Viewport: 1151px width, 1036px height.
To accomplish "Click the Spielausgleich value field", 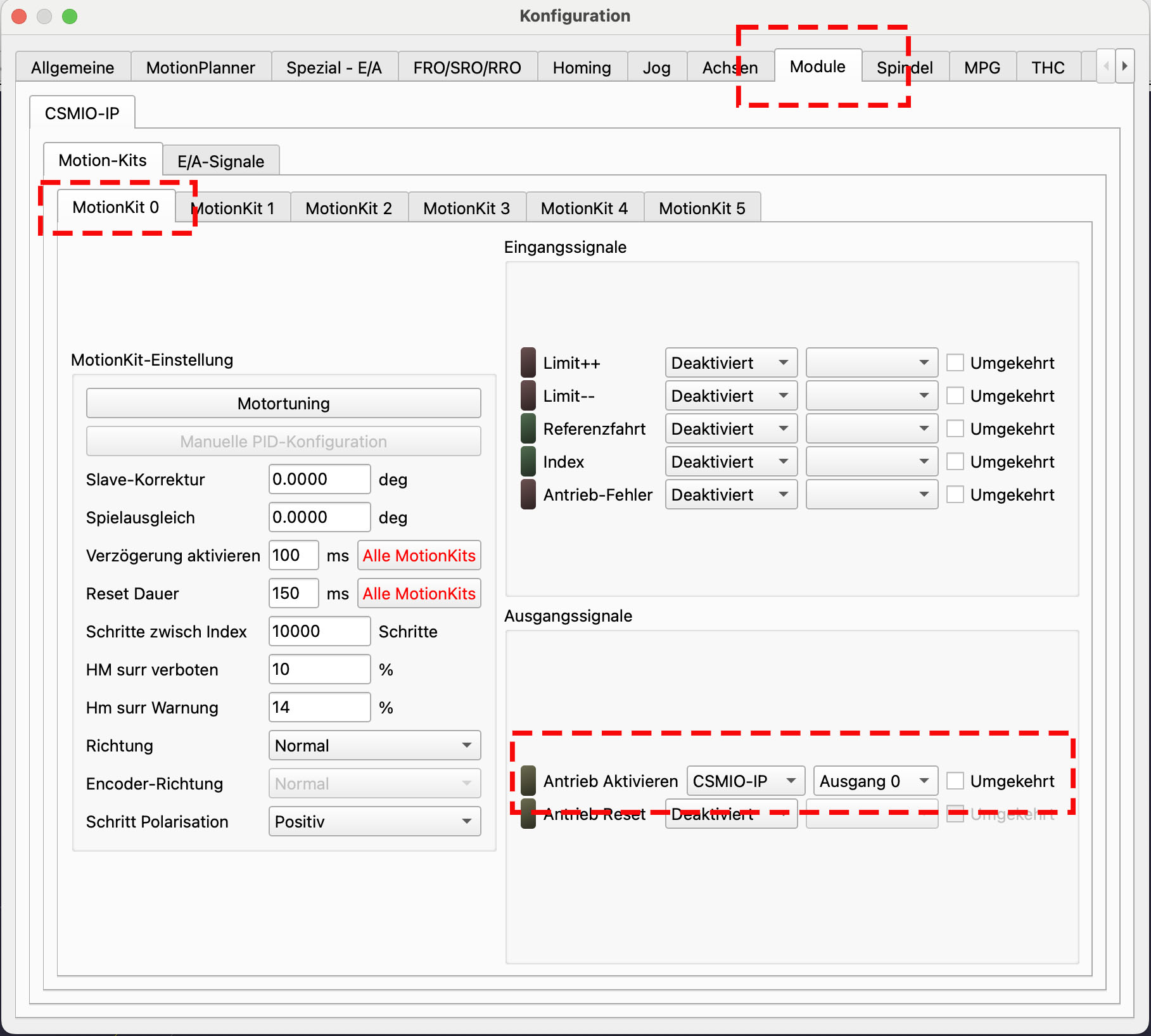I will pyautogui.click(x=319, y=517).
